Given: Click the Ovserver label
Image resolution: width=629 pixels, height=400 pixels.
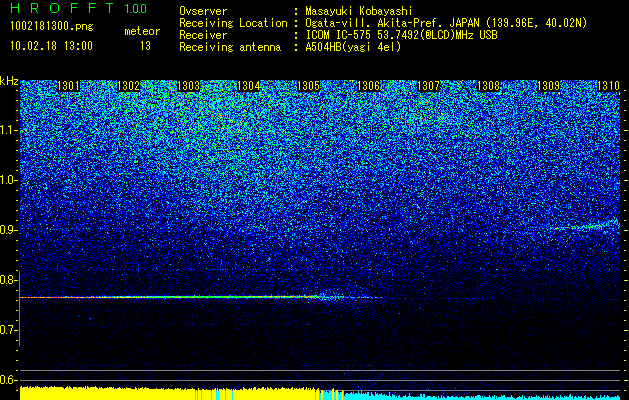Looking at the screenshot, I should click(203, 11).
